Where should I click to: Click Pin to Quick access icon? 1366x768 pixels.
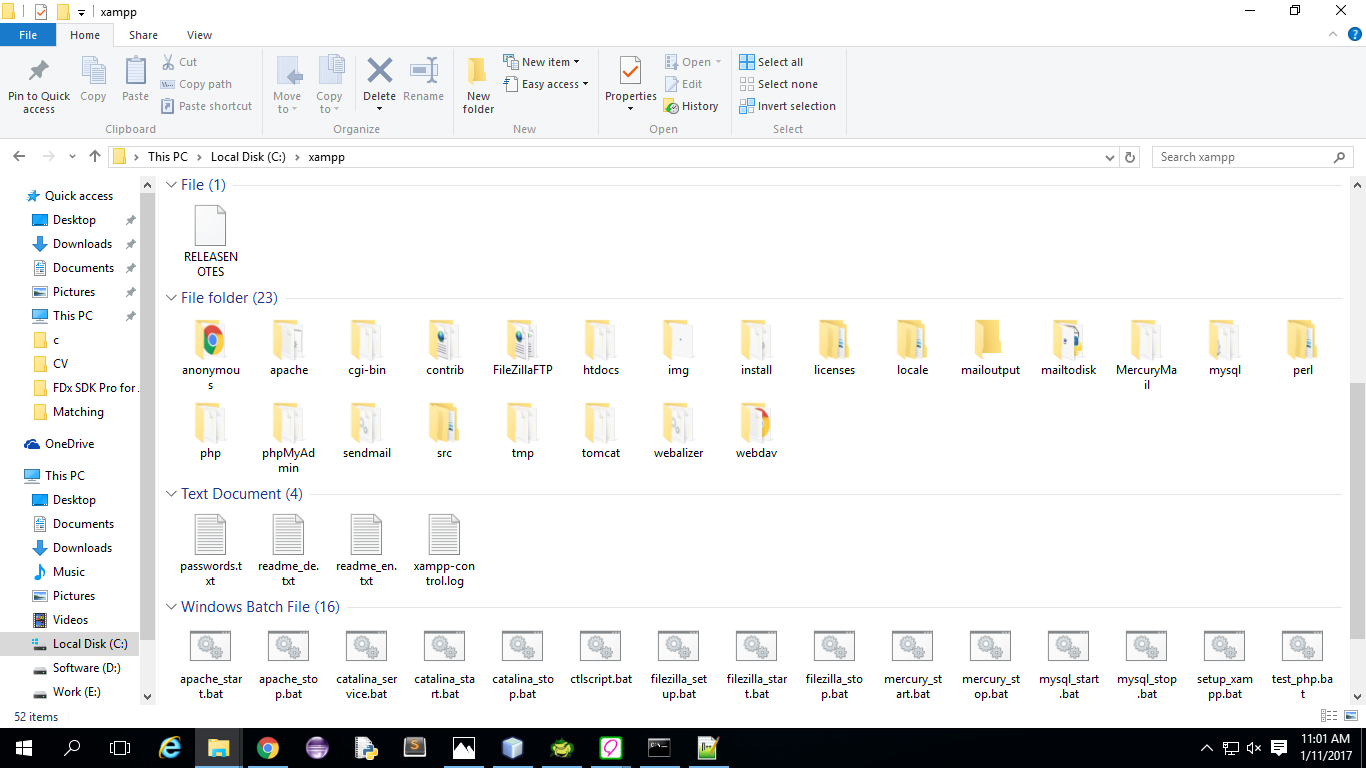(x=38, y=71)
